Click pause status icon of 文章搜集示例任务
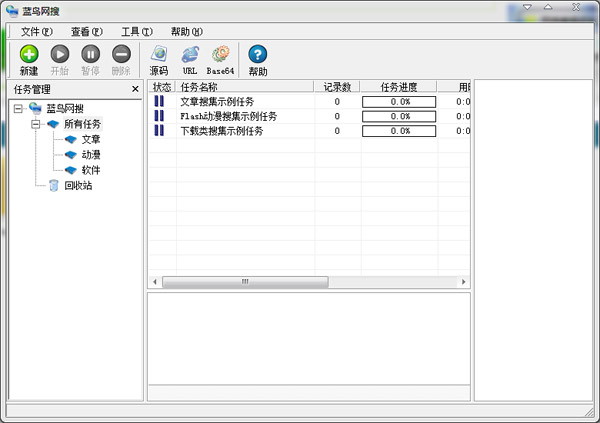Viewport: 600px width, 423px height. pyautogui.click(x=159, y=101)
